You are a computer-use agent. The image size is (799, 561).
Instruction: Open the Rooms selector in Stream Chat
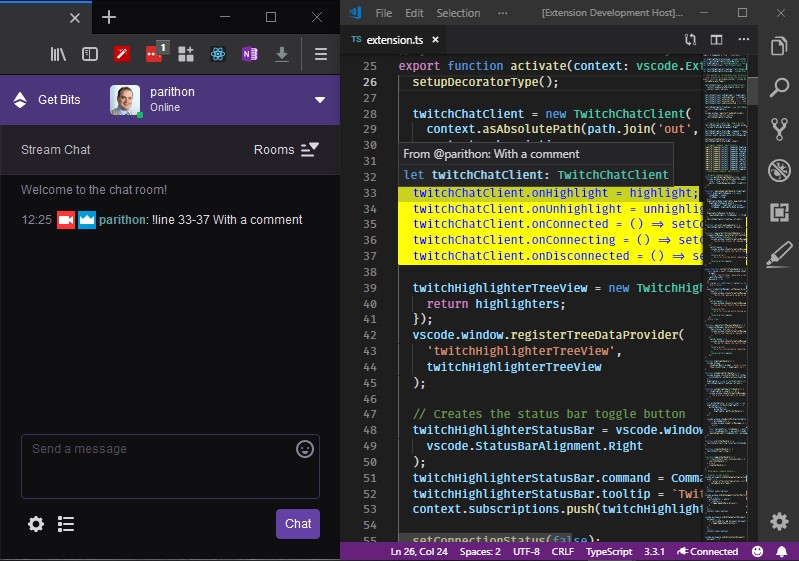[286, 150]
